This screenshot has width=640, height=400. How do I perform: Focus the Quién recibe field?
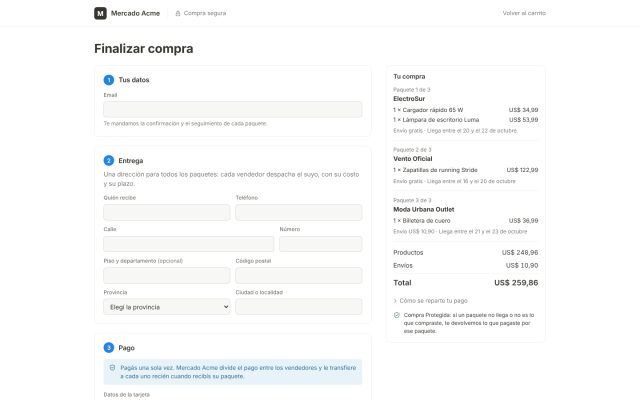pyautogui.click(x=167, y=212)
